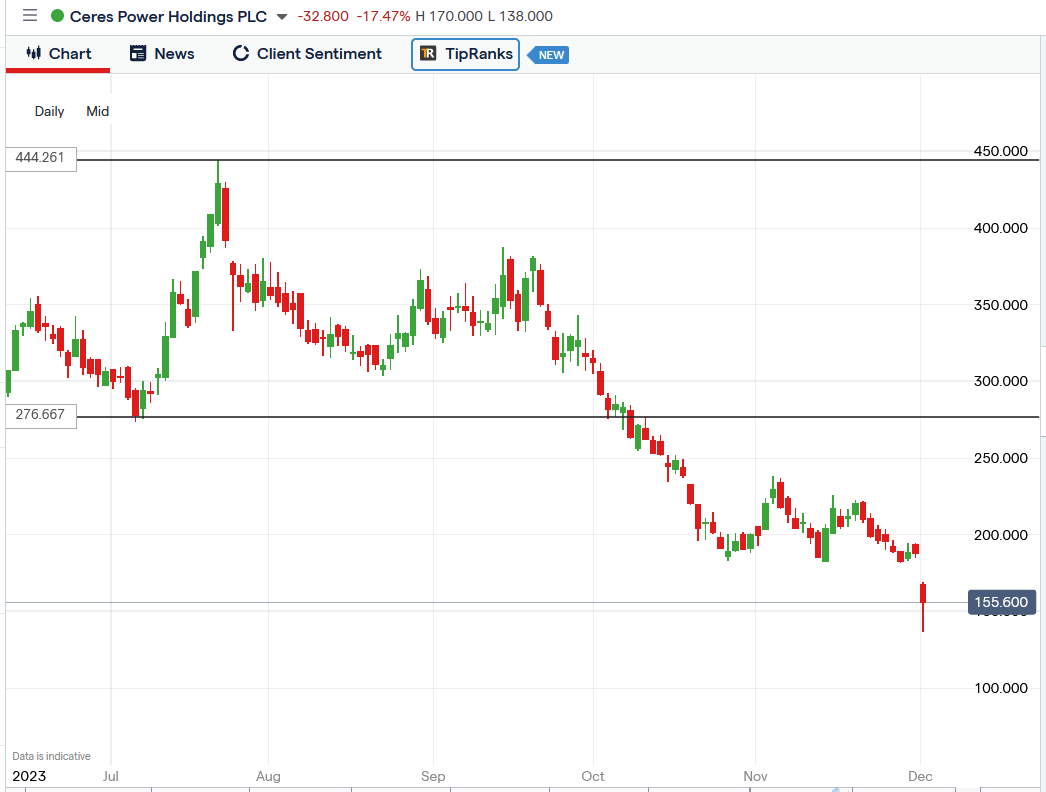Click the Dec label on time axis

pyautogui.click(x=921, y=776)
